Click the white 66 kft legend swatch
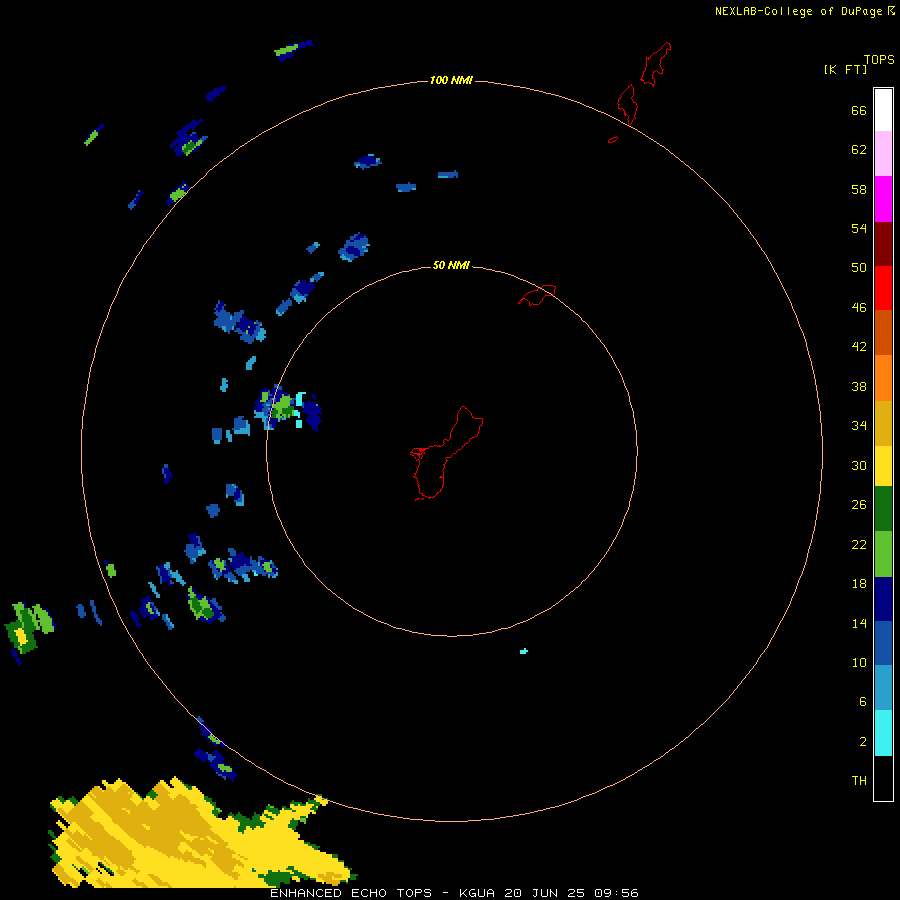 [883, 110]
